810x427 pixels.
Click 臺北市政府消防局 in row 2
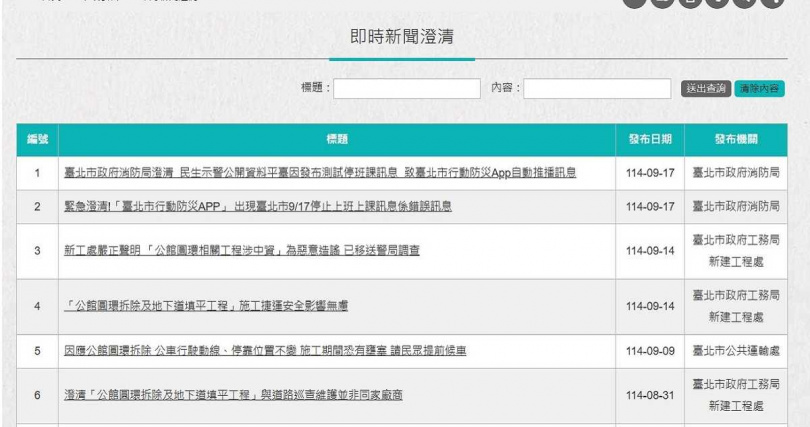[x=736, y=207]
